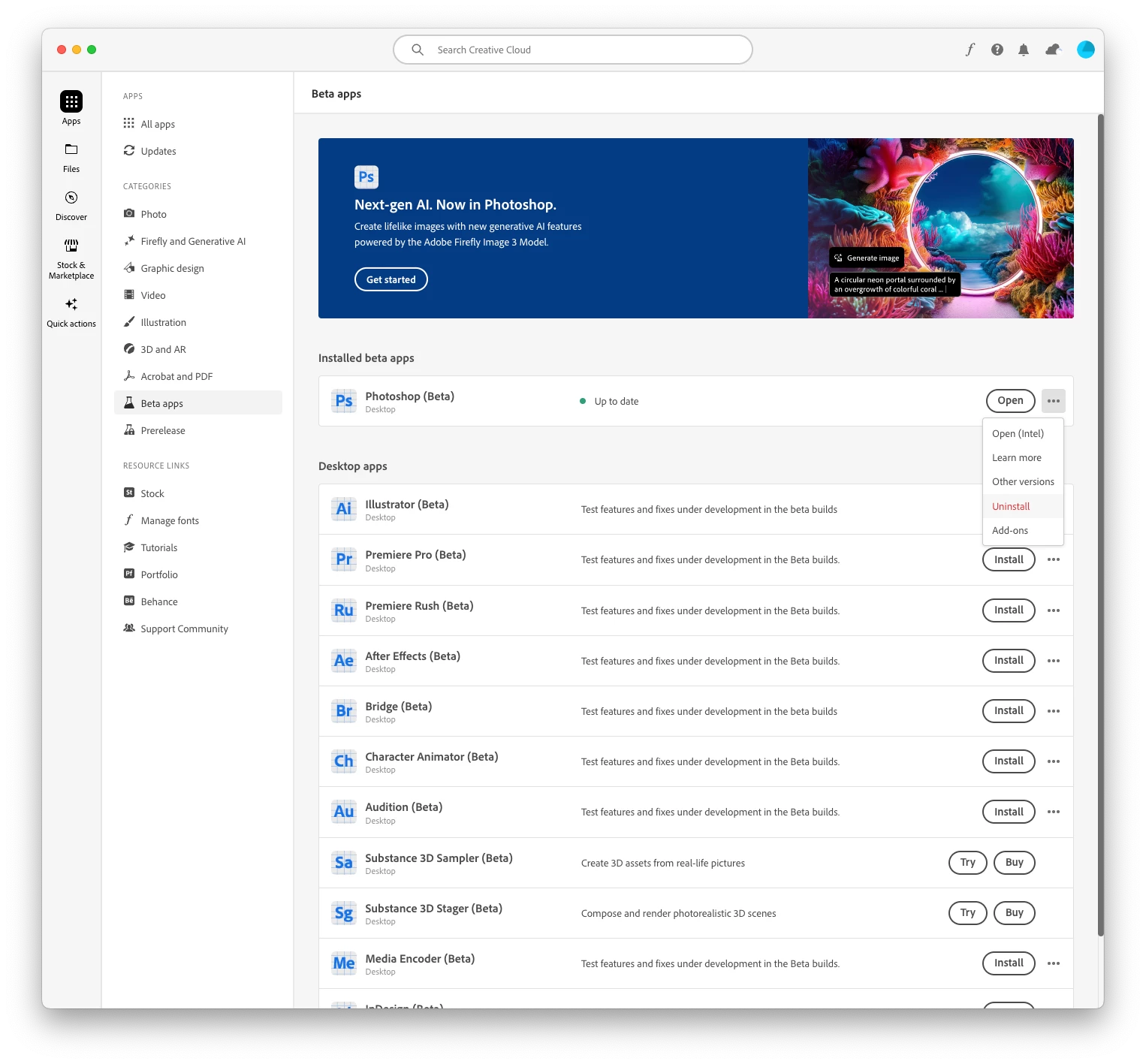The height and width of the screenshot is (1064, 1146).
Task: Click the Bridge (Beta) icon
Action: point(344,711)
